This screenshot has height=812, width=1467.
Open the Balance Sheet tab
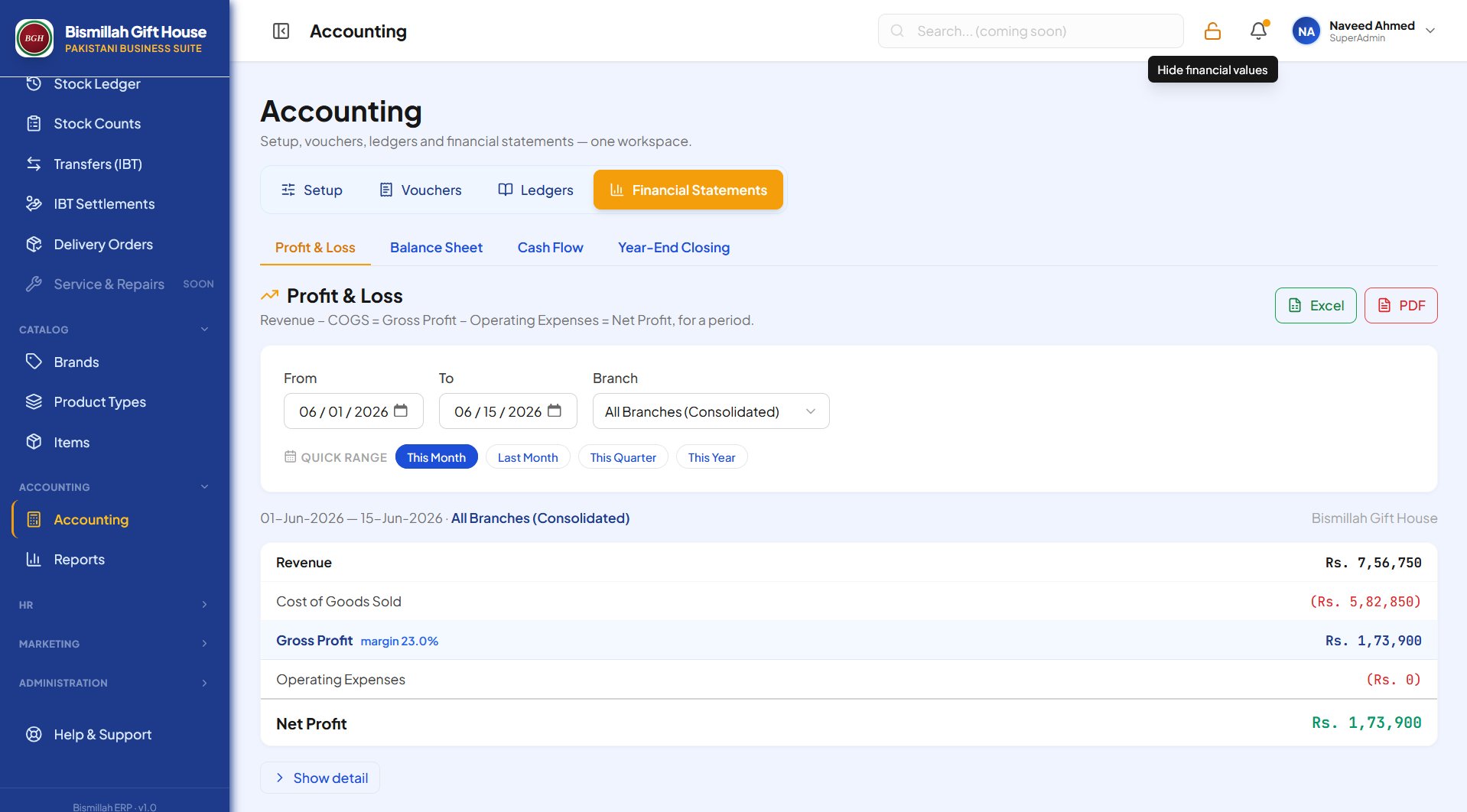point(436,248)
